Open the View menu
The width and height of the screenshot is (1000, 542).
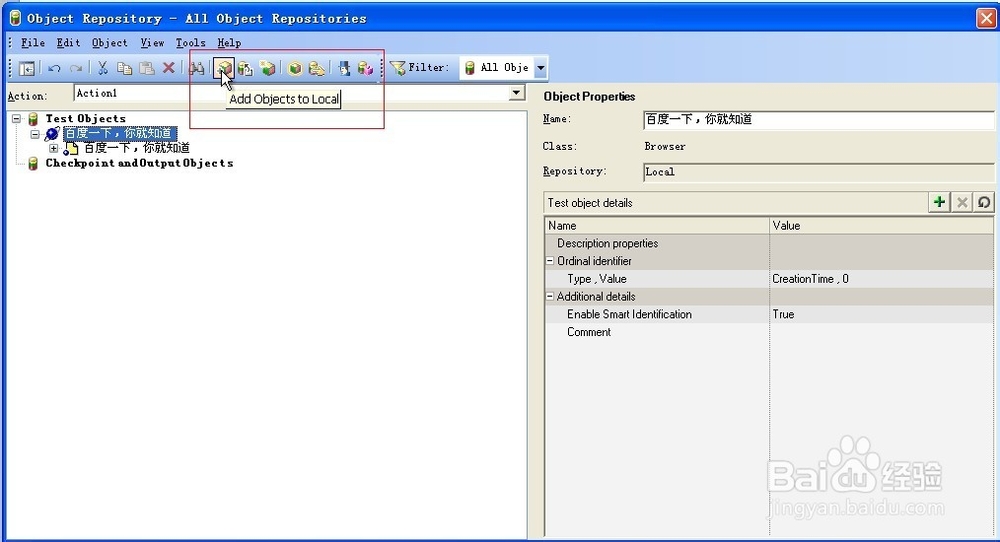152,43
